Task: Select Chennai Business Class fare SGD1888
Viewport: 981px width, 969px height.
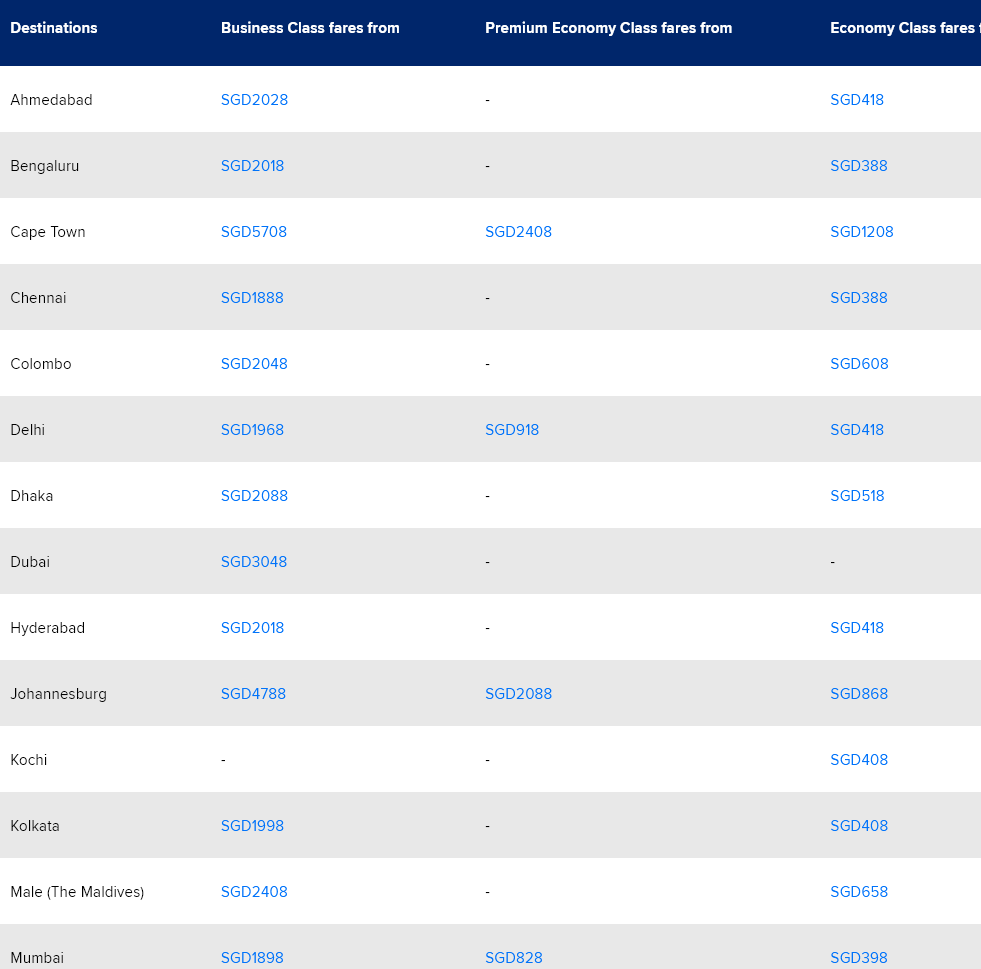Action: pyautogui.click(x=252, y=298)
